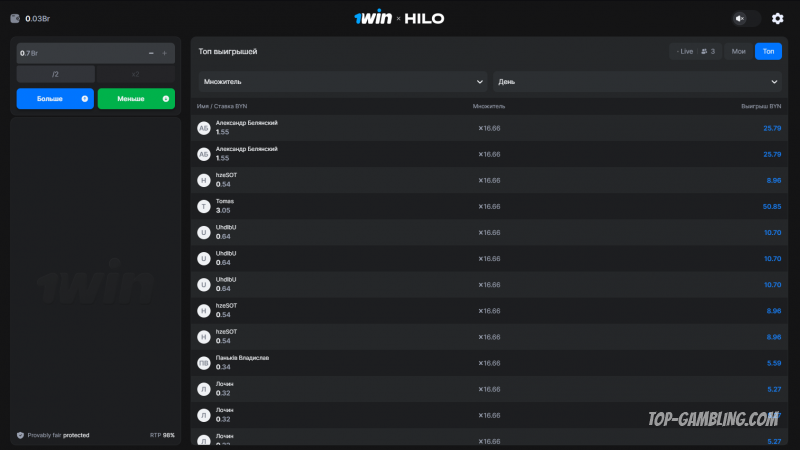This screenshot has width=800, height=450.
Task: Click the ПВ avatar of Панькія Владислав
Action: click(x=204, y=363)
